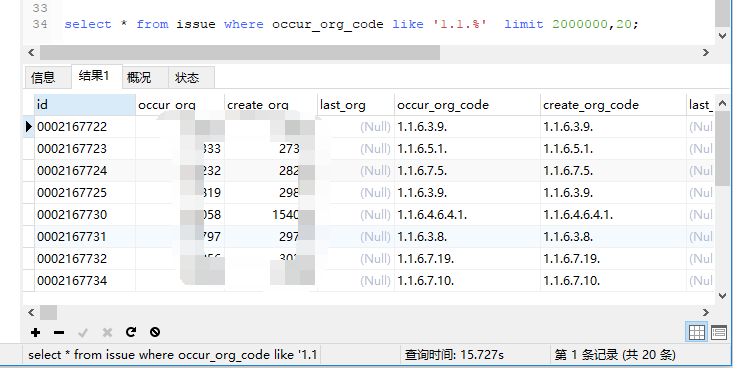
Task: Click create_org cell 1540
Action: pos(271,215)
